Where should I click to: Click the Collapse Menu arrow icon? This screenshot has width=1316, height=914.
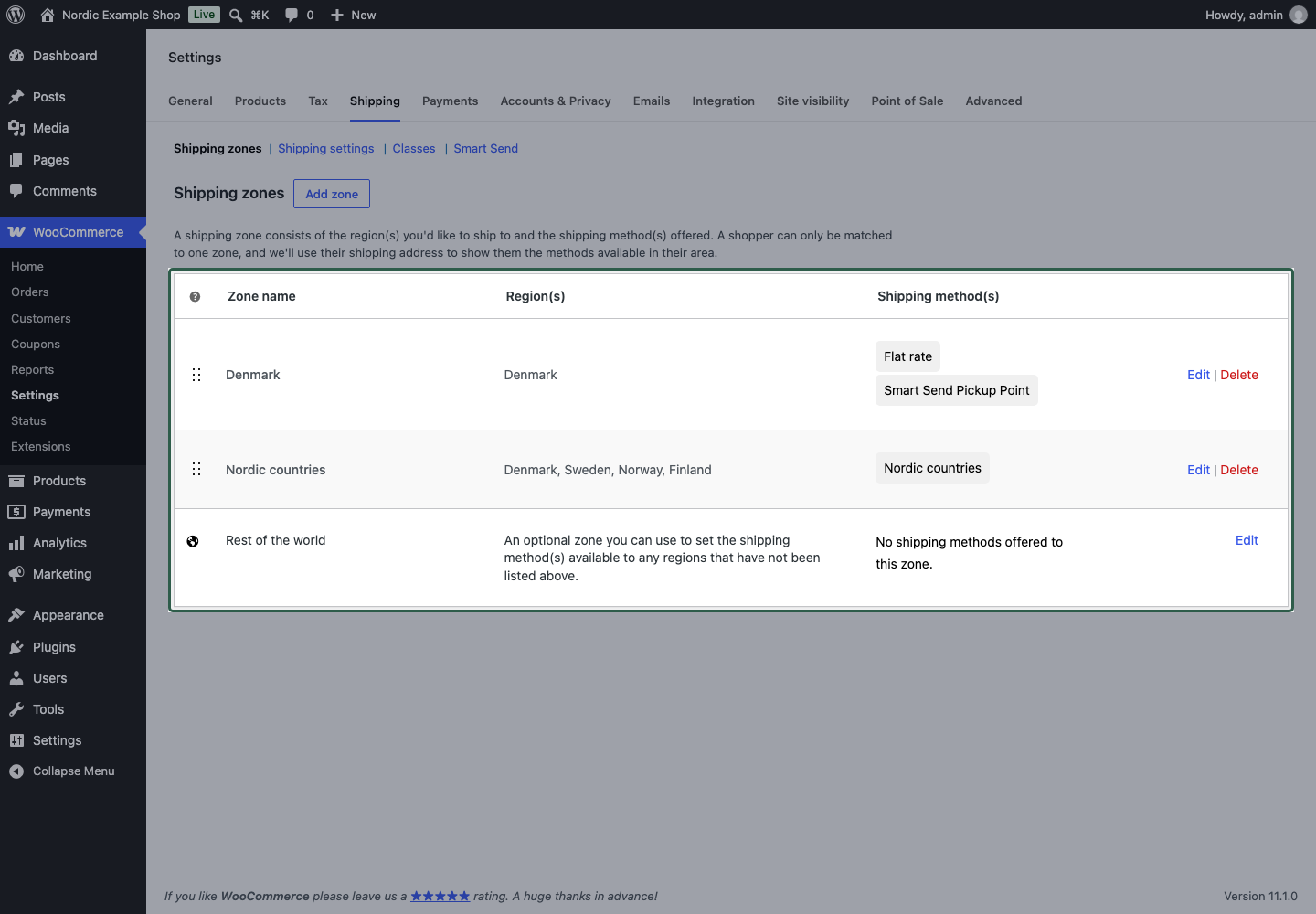click(16, 771)
